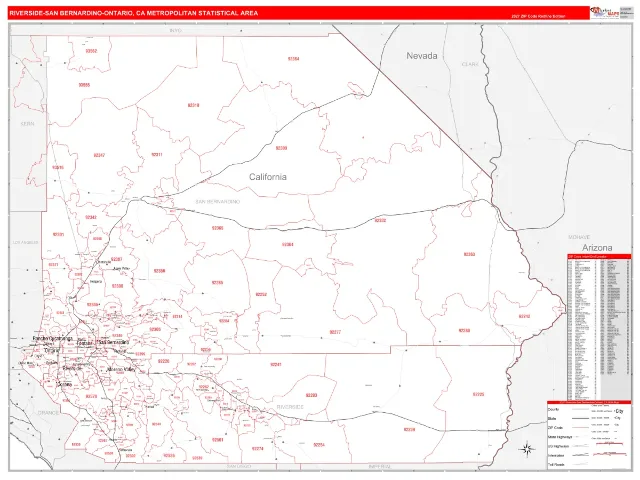640x480 pixels.
Task: Click the Corona city label
Action: pyautogui.click(x=64, y=384)
